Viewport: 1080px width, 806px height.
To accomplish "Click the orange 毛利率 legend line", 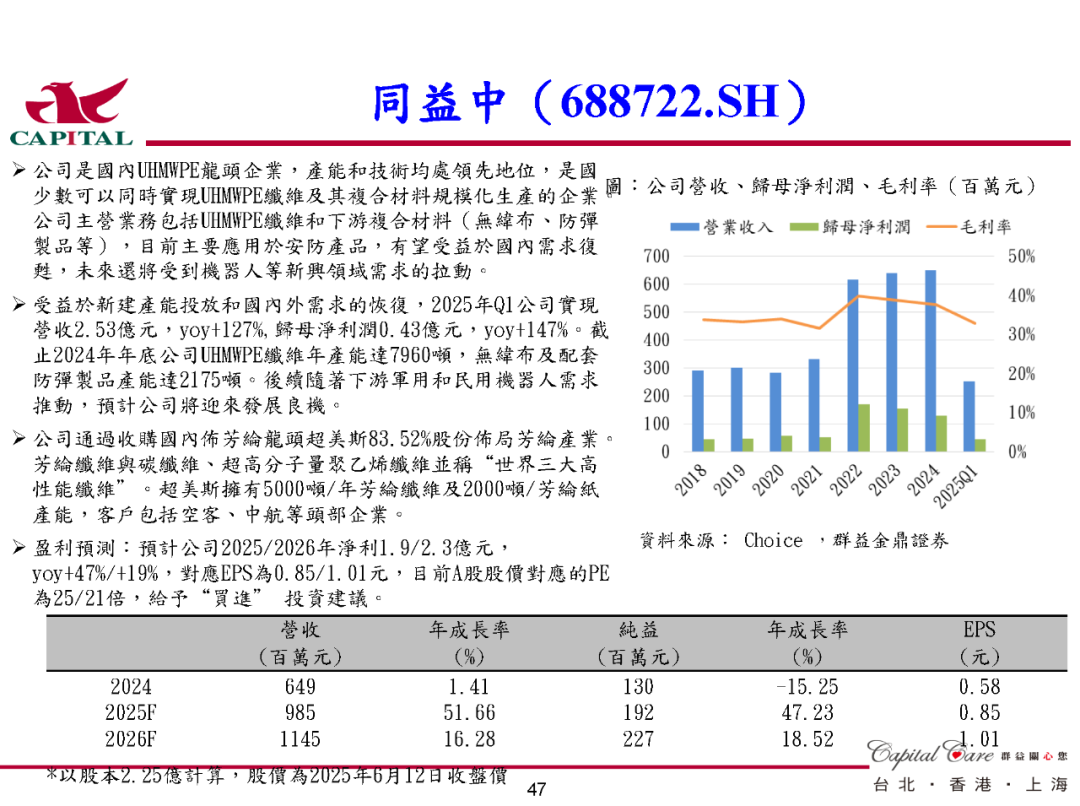I will tap(942, 227).
